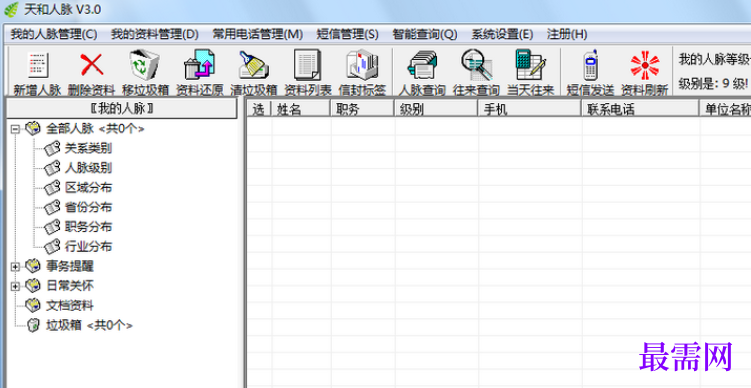
Task: Click the icon beside 行业分布
Action: point(52,247)
